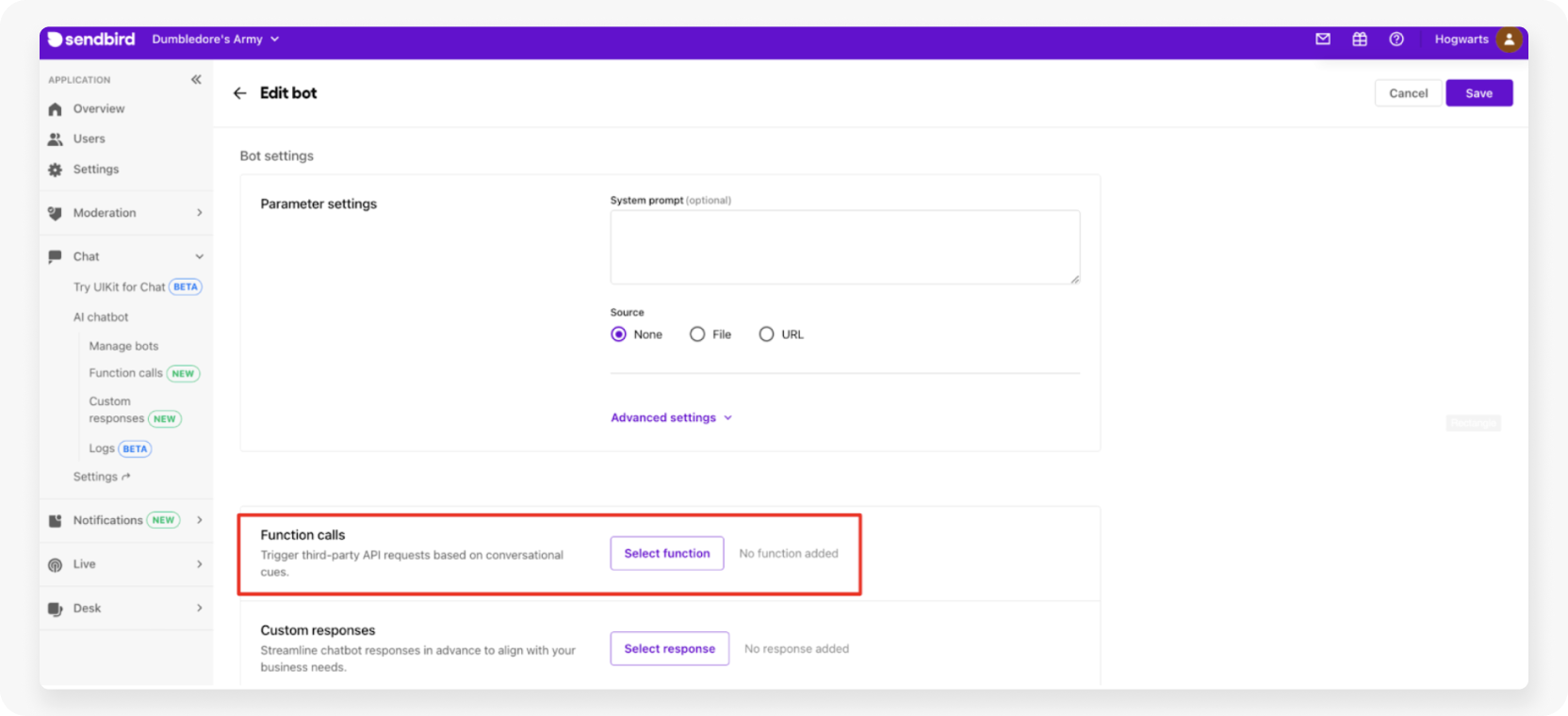This screenshot has width=1568, height=716.
Task: Open the Dumbledore's Army application dropdown
Action: [x=216, y=40]
